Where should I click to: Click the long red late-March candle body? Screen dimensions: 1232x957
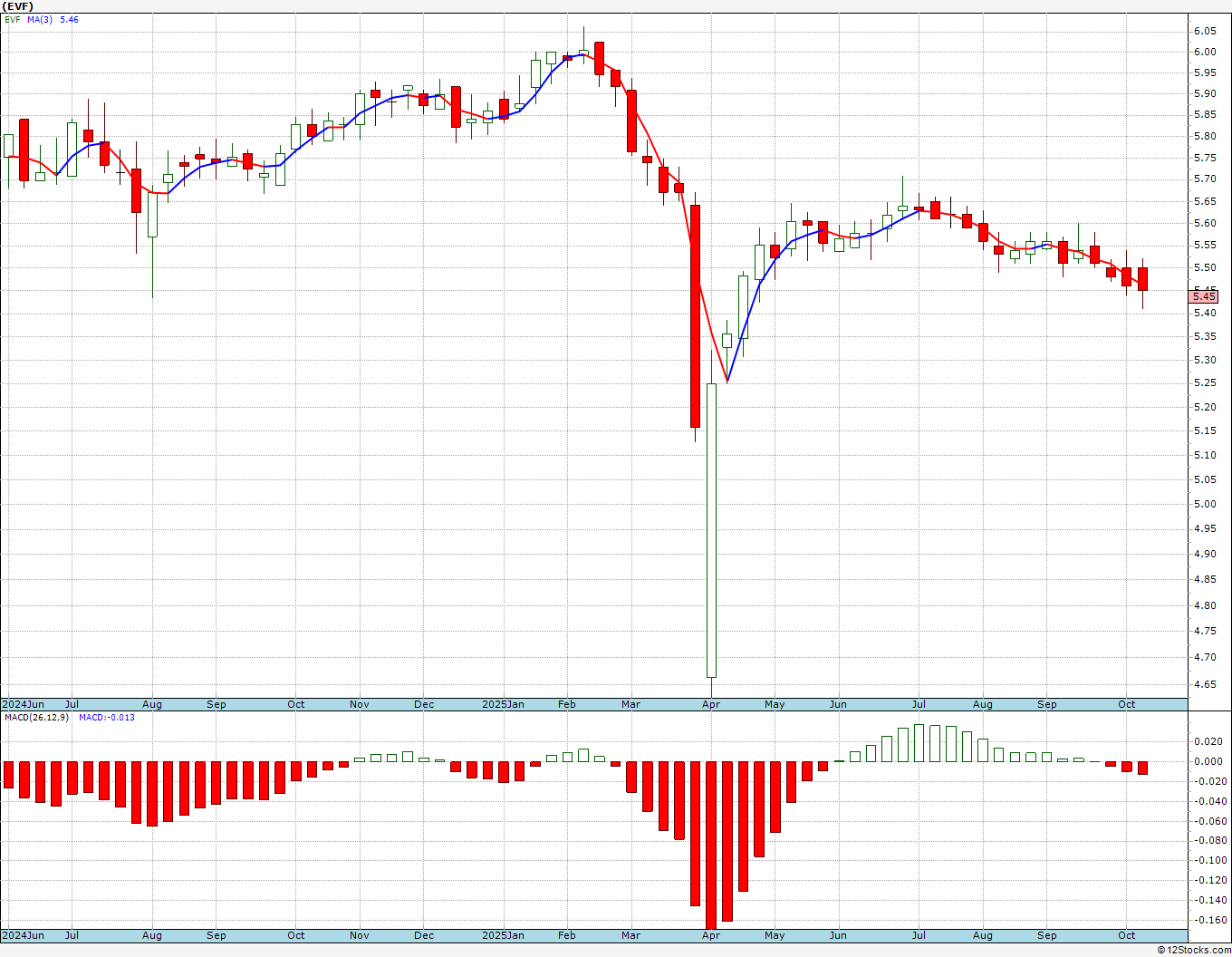point(695,316)
